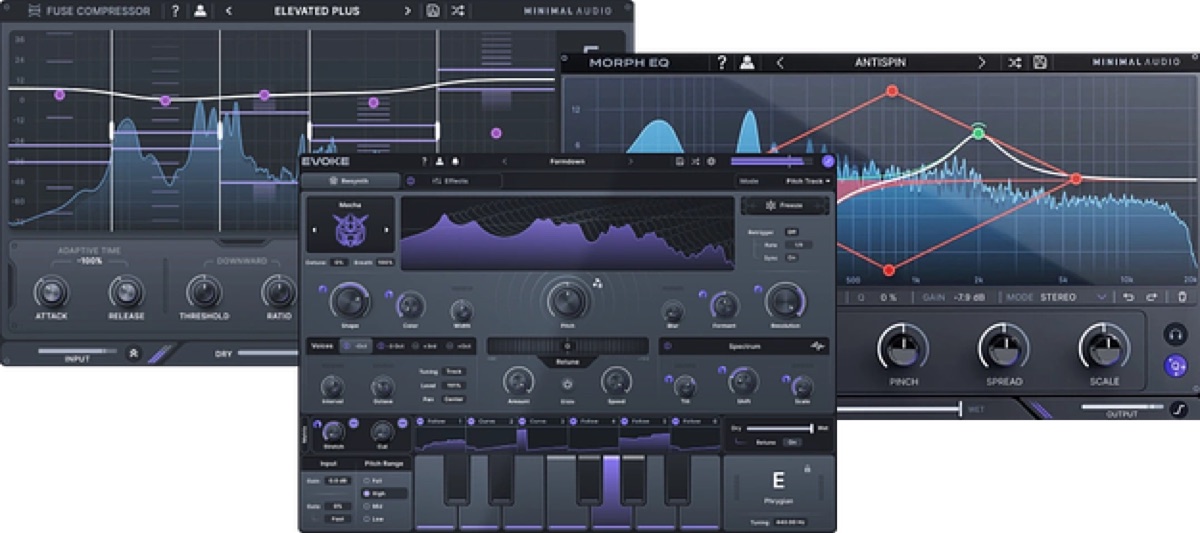This screenshot has width=1200, height=533.
Task: Open Evoke Pan Center selector
Action: click(454, 399)
